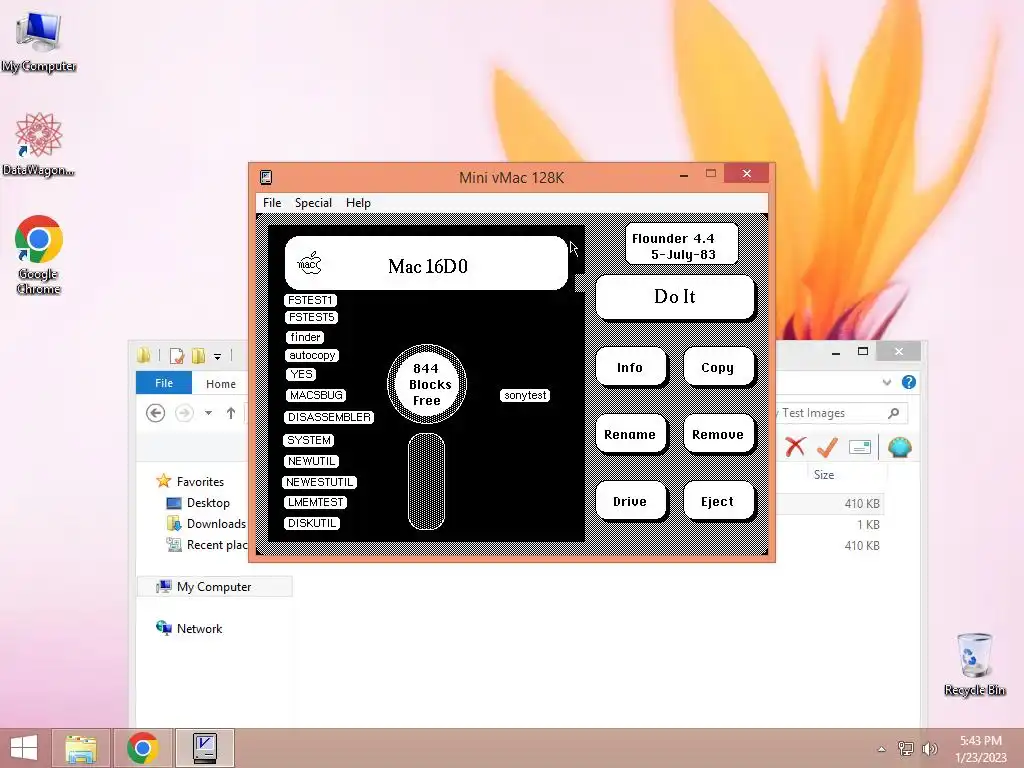Image resolution: width=1024 pixels, height=768 pixels.
Task: Open the DataWagon desktop shortcut
Action: tap(39, 144)
